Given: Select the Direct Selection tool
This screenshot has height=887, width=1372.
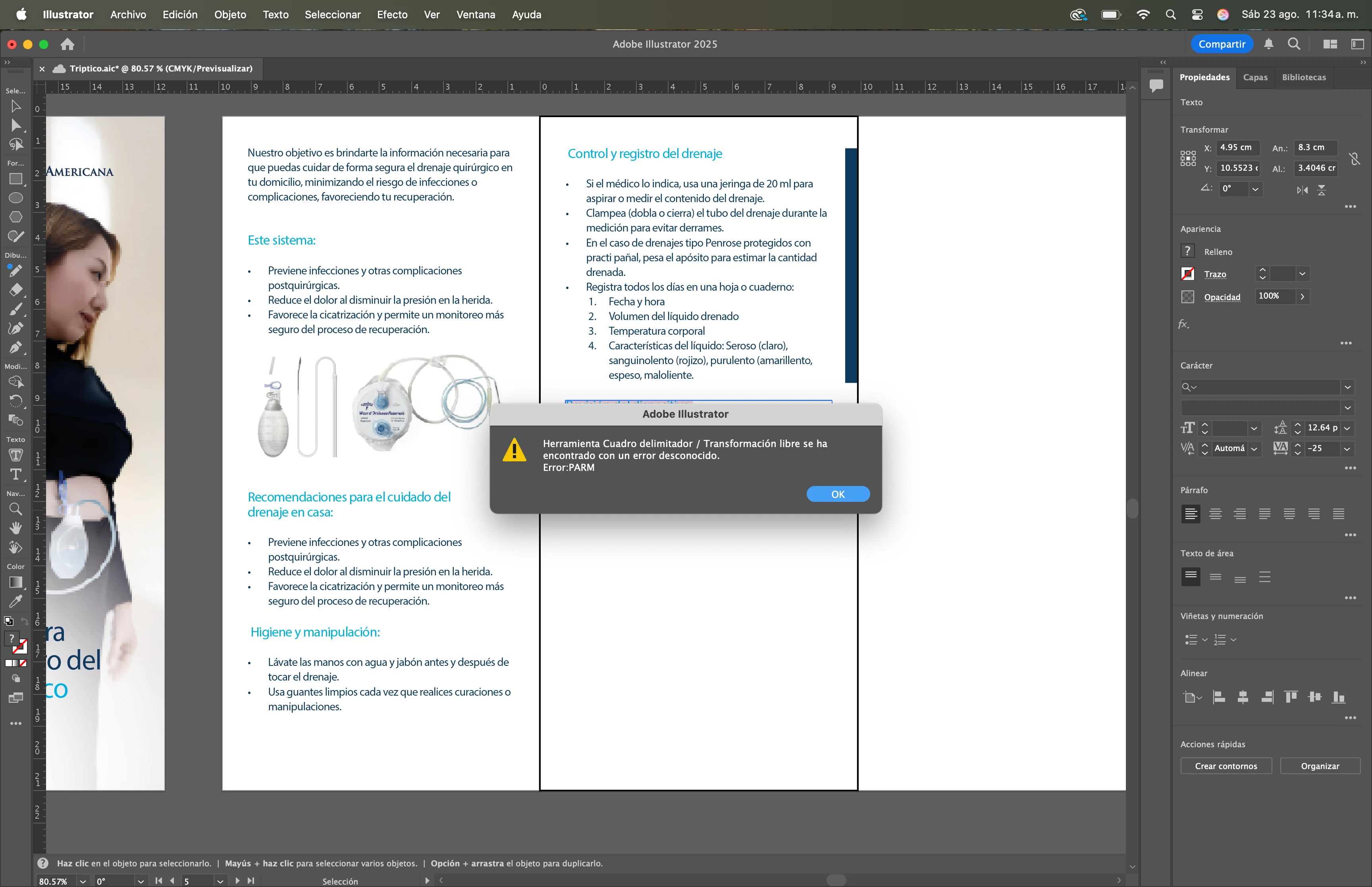Looking at the screenshot, I should pyautogui.click(x=16, y=125).
